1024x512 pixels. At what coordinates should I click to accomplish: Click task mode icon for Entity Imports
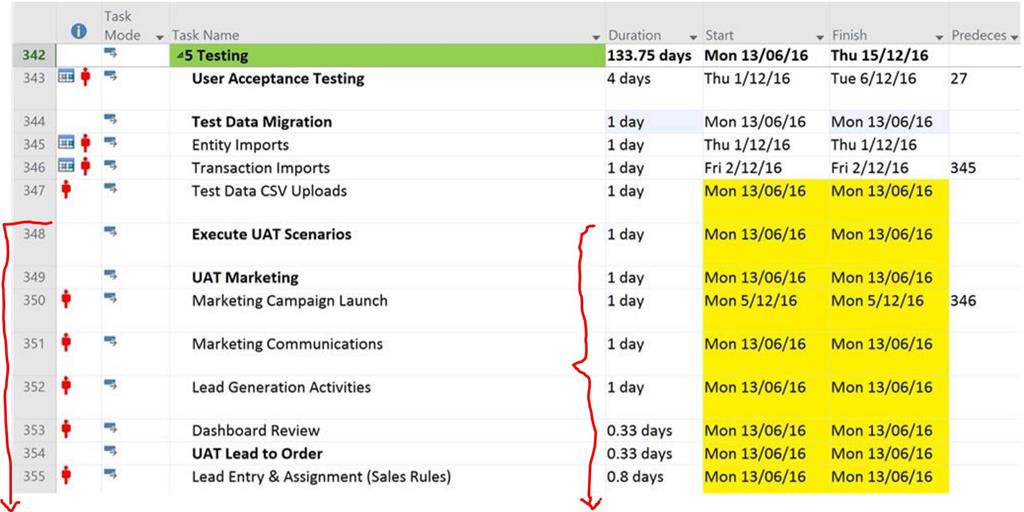click(x=110, y=142)
